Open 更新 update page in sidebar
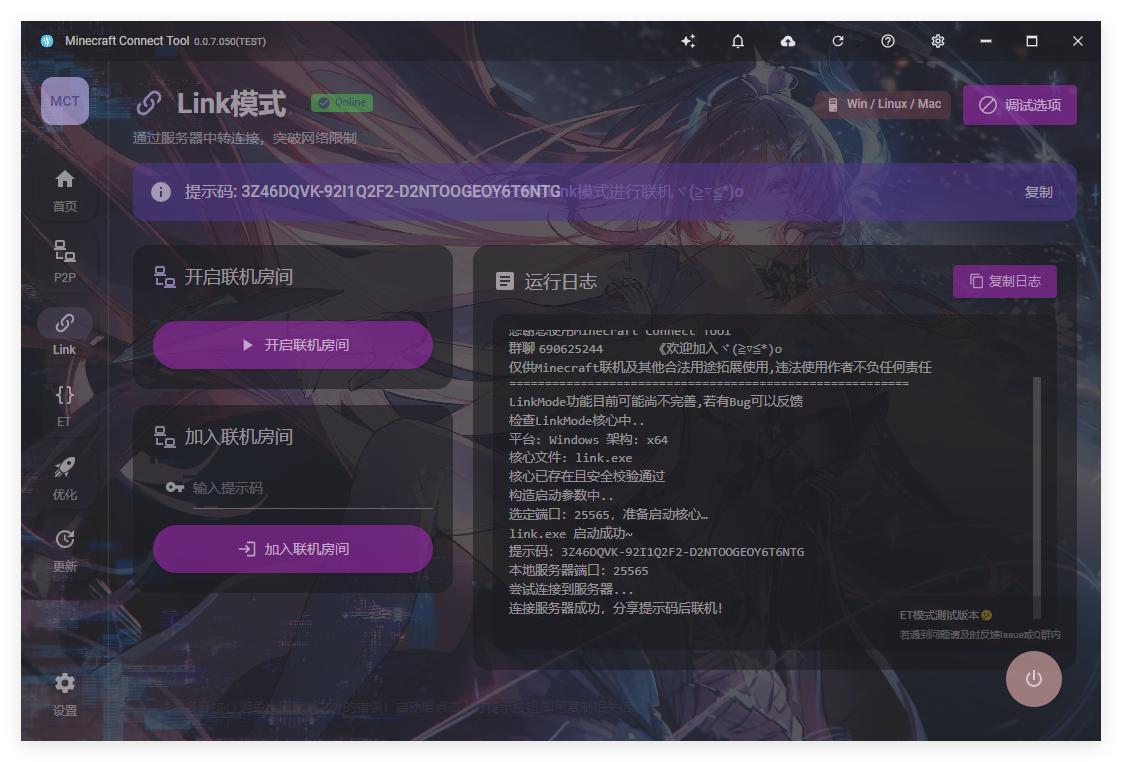 (64, 550)
